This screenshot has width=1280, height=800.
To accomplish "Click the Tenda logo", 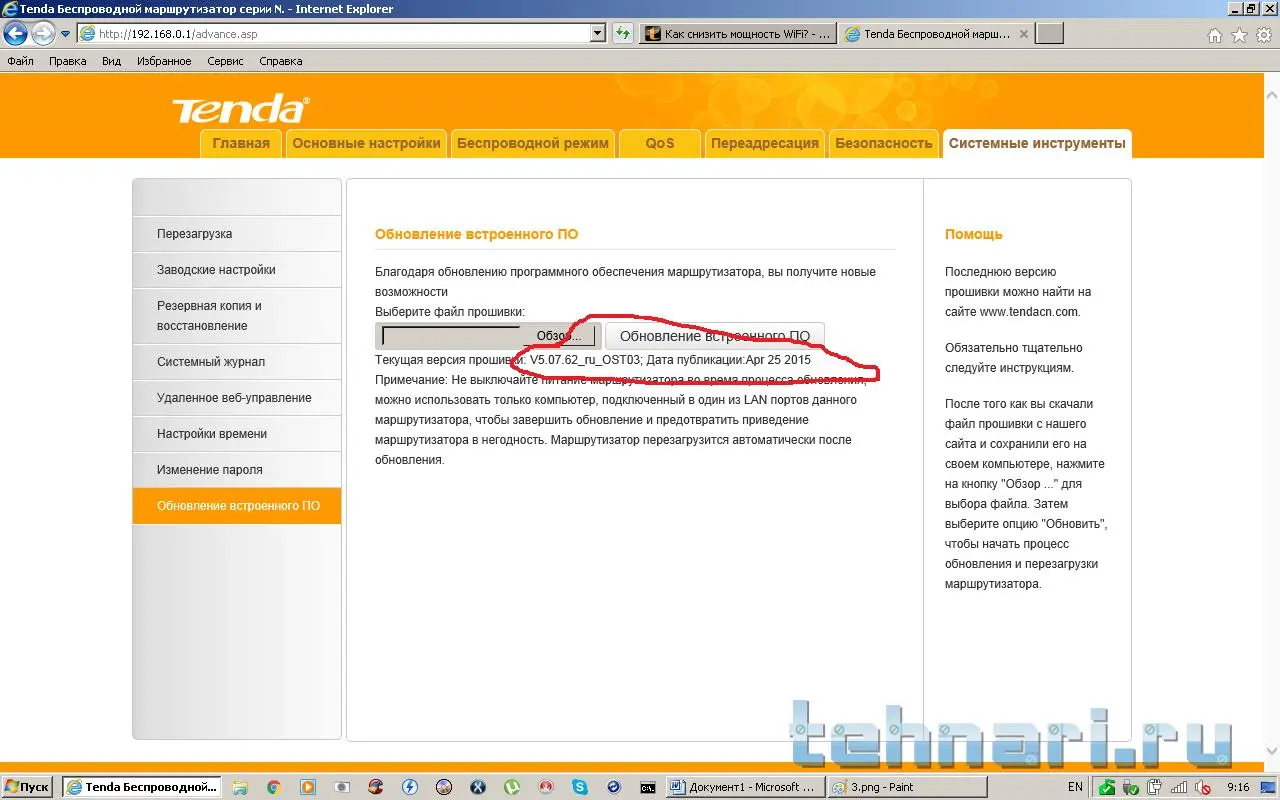I will [x=240, y=109].
